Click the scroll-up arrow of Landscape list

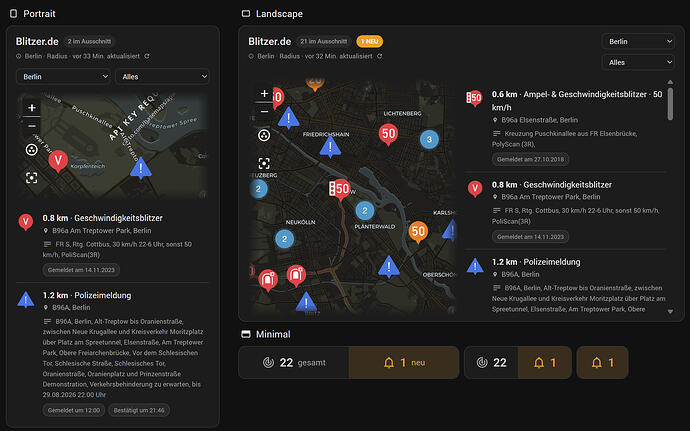(670, 82)
